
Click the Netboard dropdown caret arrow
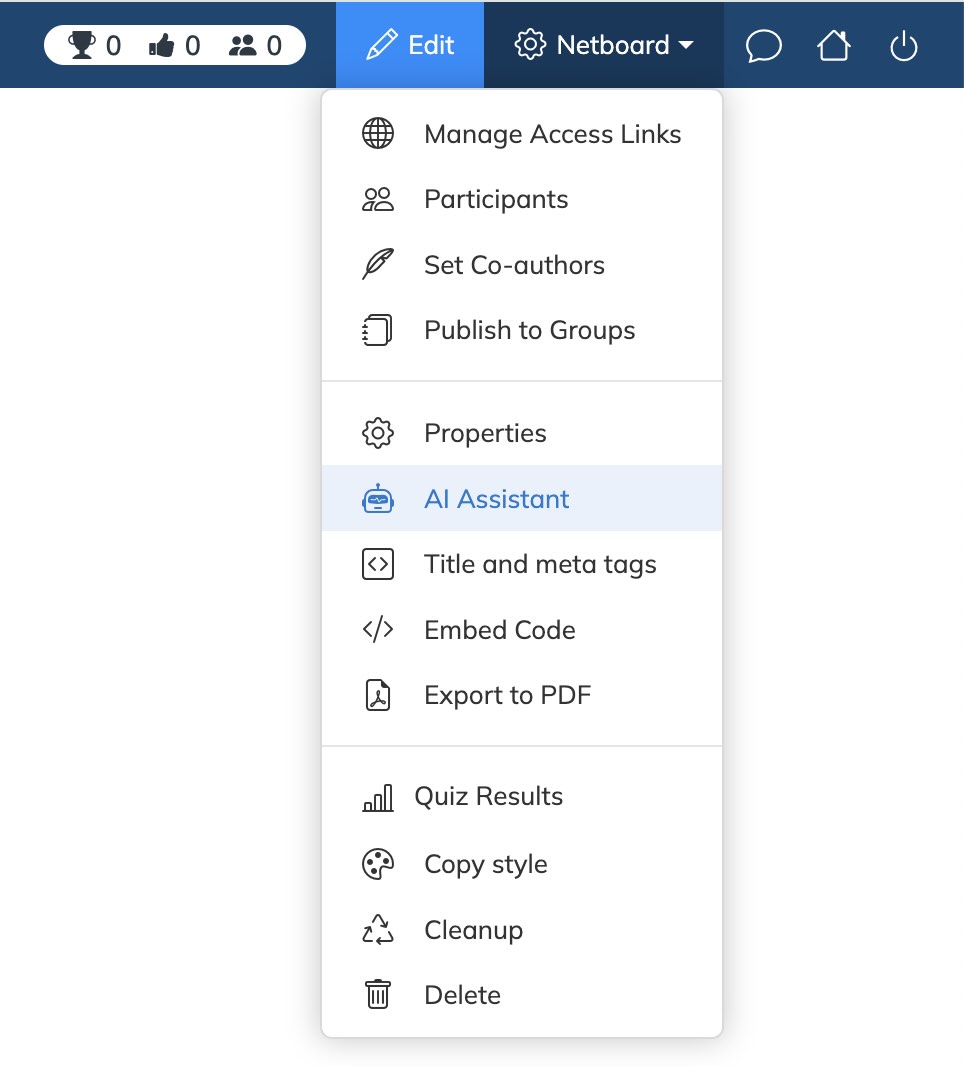(x=686, y=46)
